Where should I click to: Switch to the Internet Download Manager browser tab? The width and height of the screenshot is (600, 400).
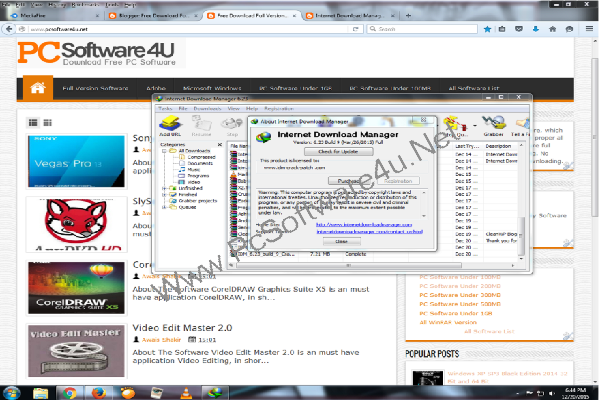(348, 16)
